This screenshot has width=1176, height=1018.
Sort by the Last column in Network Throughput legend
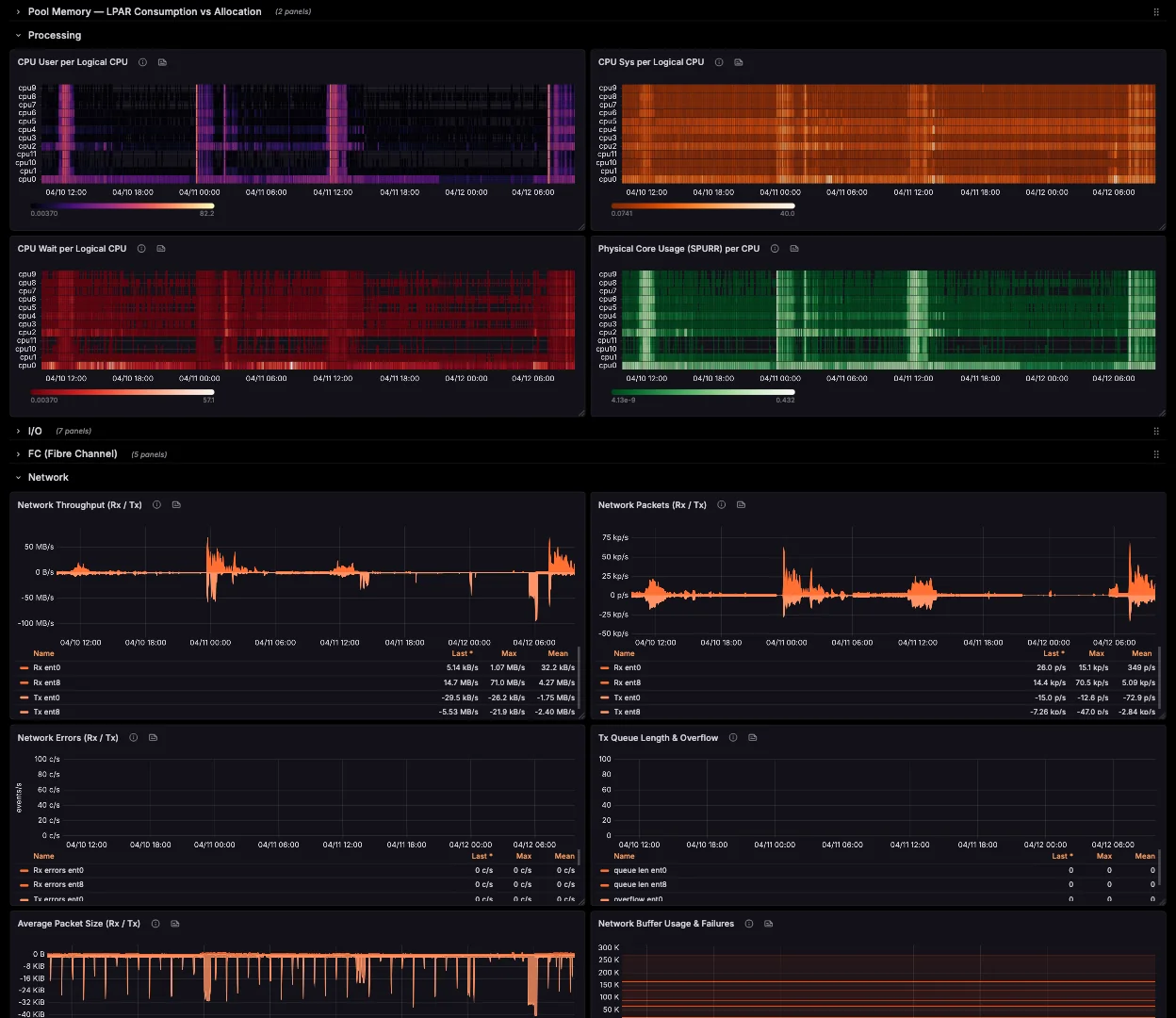461,653
